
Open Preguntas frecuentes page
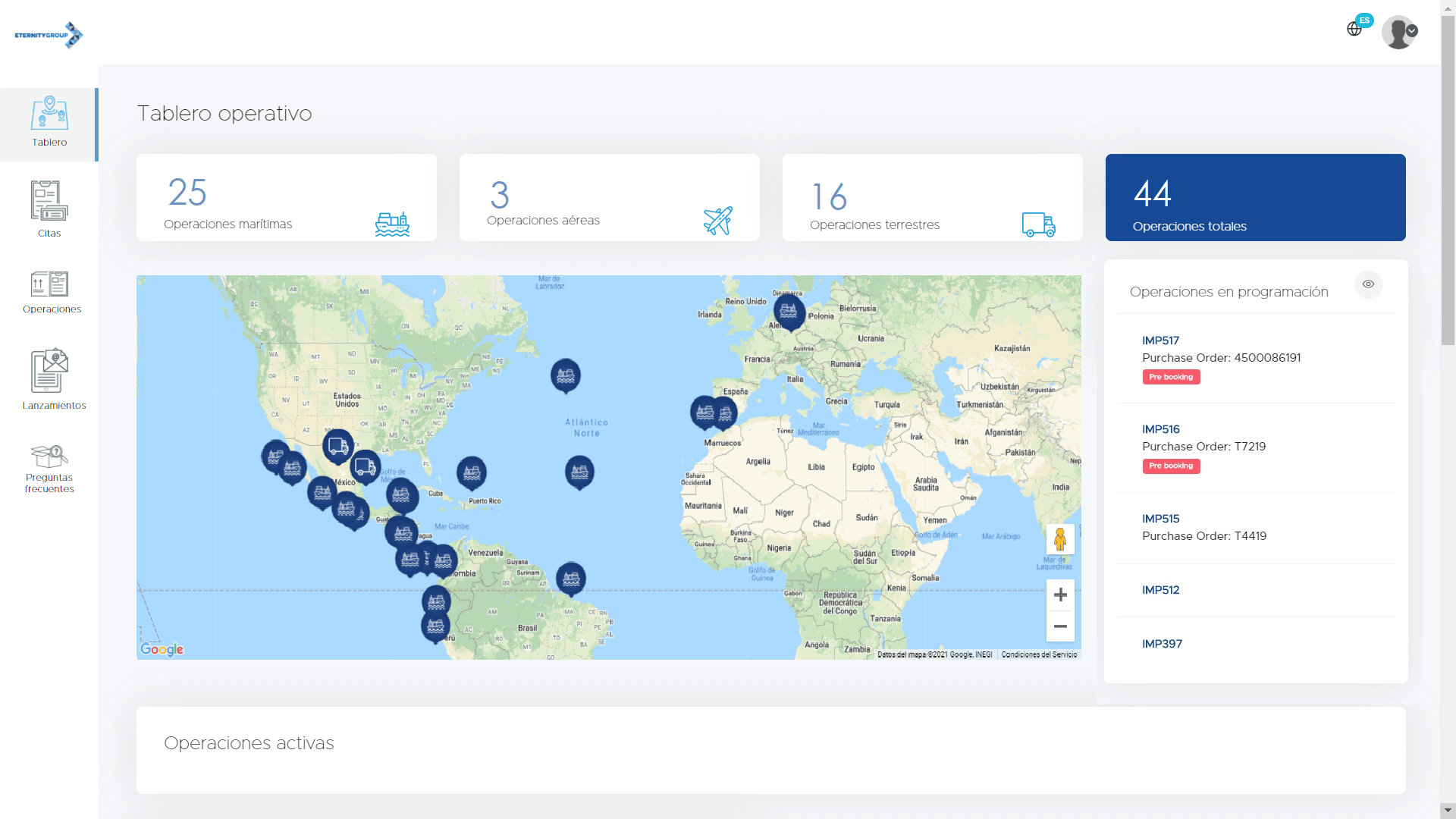click(x=49, y=469)
